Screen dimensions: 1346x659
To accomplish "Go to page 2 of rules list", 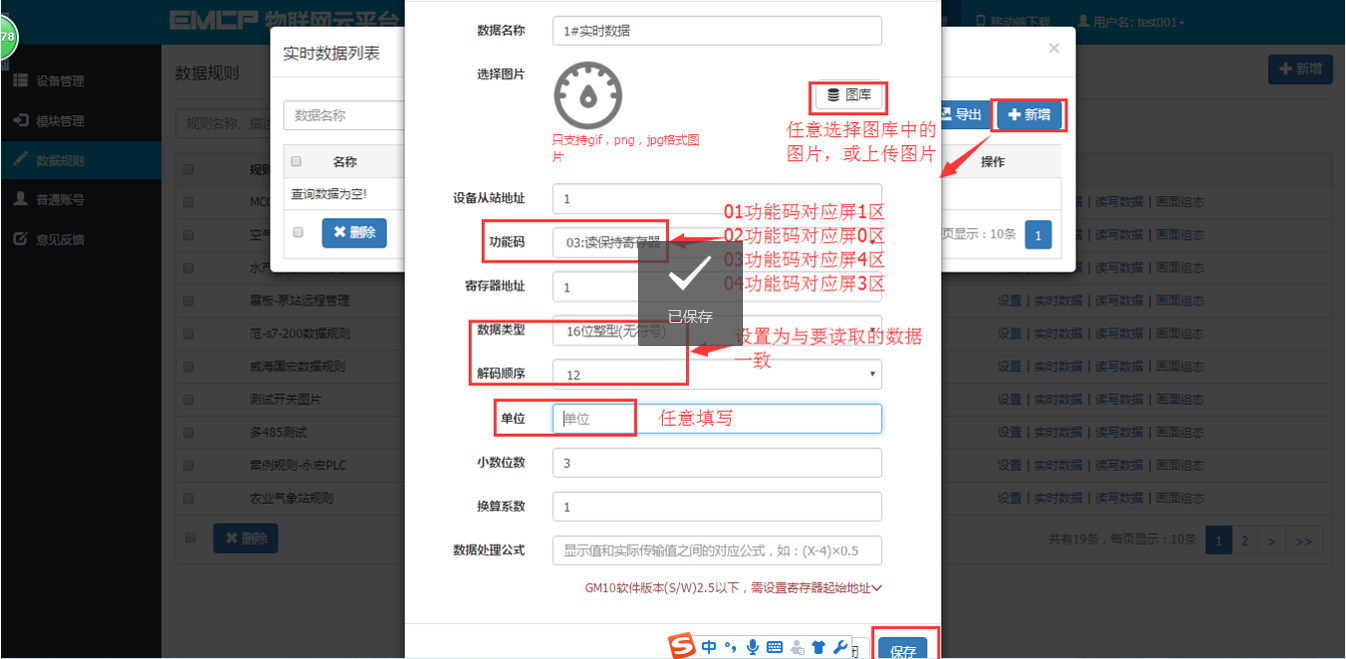I will [x=1244, y=541].
